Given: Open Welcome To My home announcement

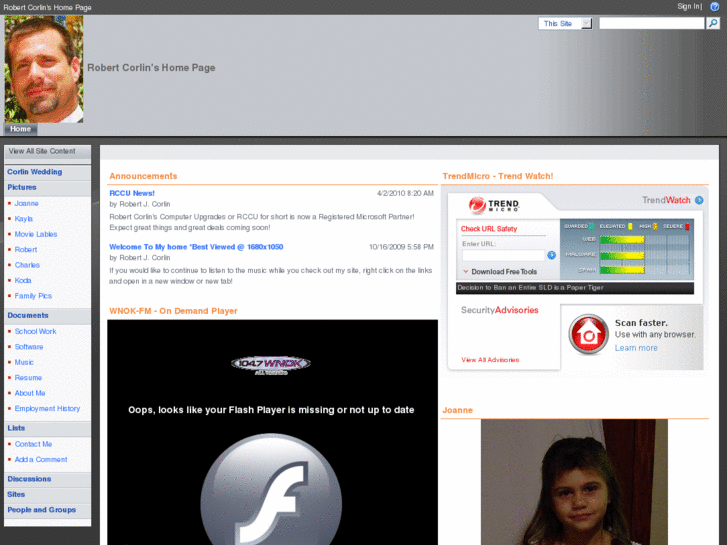Looking at the screenshot, I should [x=196, y=247].
